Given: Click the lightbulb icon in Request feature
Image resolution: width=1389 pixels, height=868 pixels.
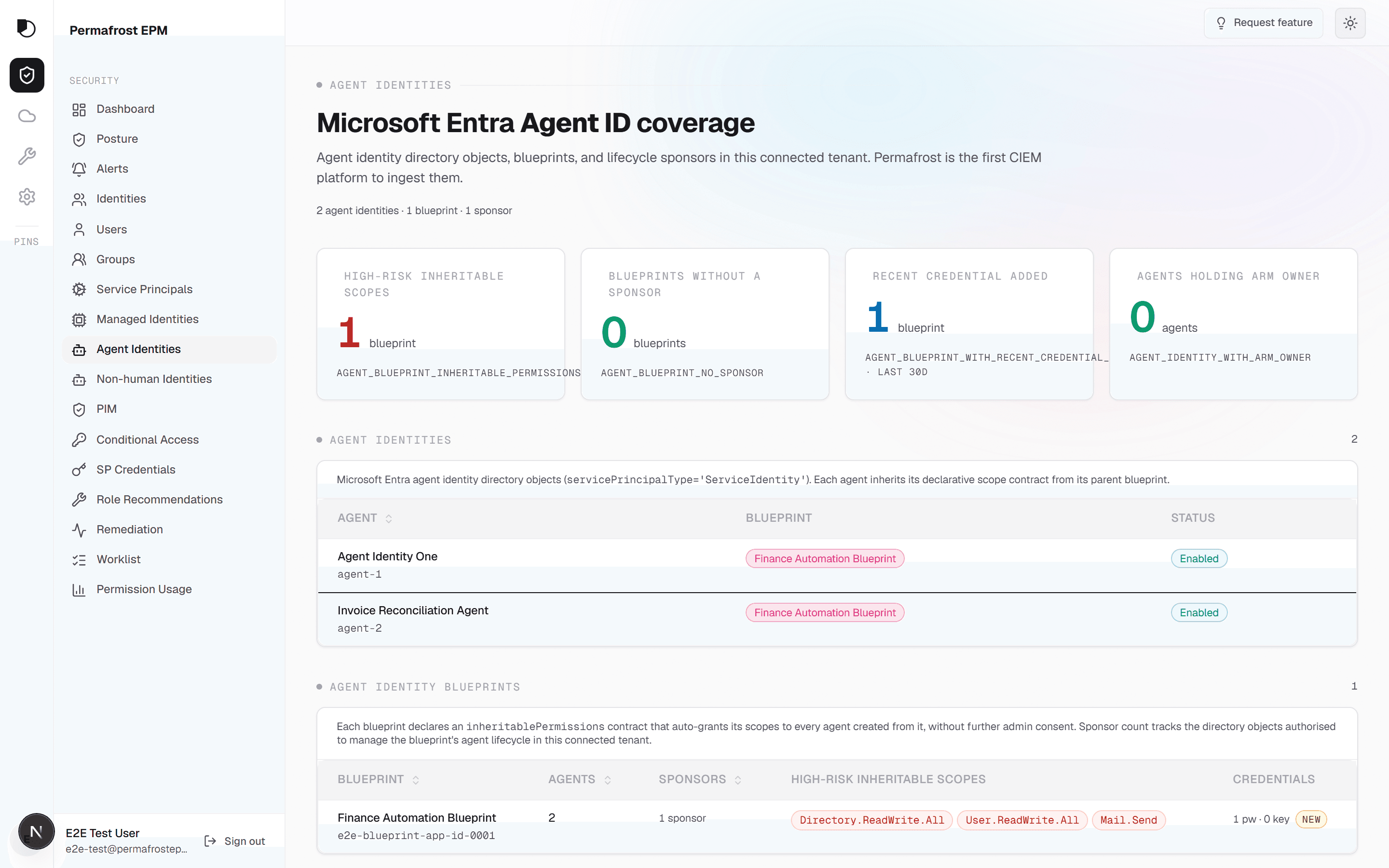Looking at the screenshot, I should pyautogui.click(x=1221, y=23).
